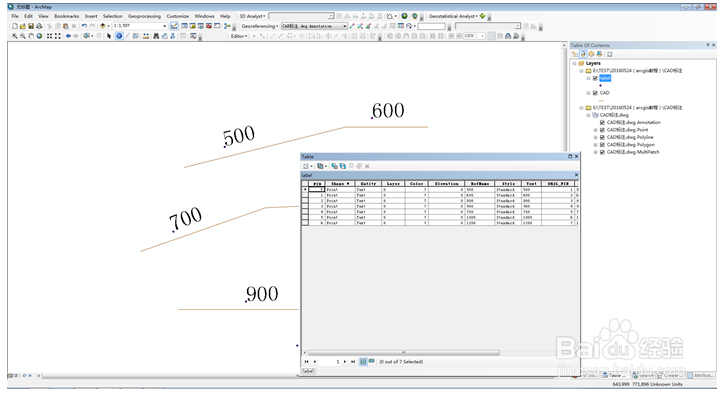Click the ORIG_FID column header
This screenshot has height=396, width=725.
pyautogui.click(x=558, y=184)
